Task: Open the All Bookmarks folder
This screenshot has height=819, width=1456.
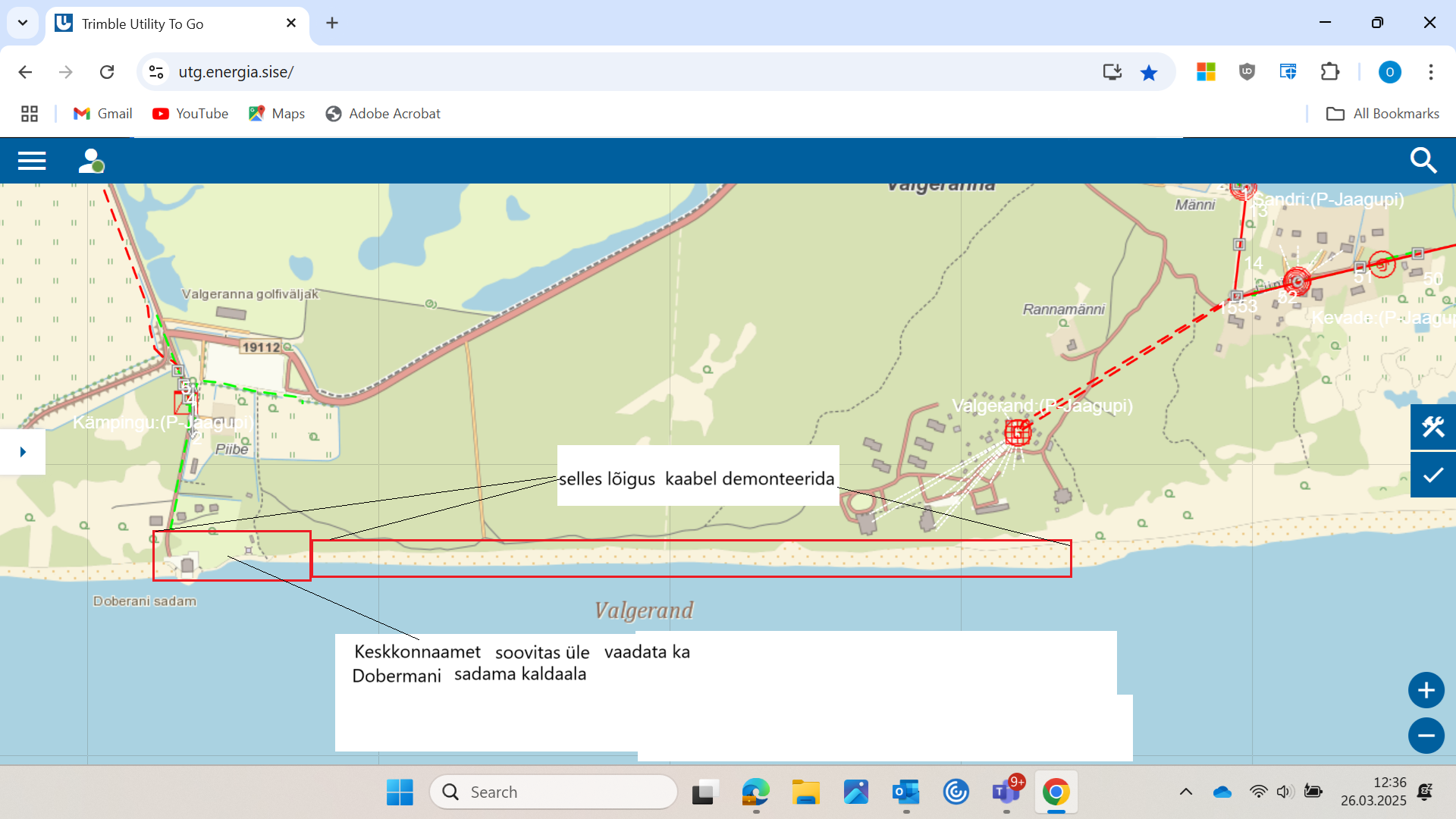Action: 1382,114
